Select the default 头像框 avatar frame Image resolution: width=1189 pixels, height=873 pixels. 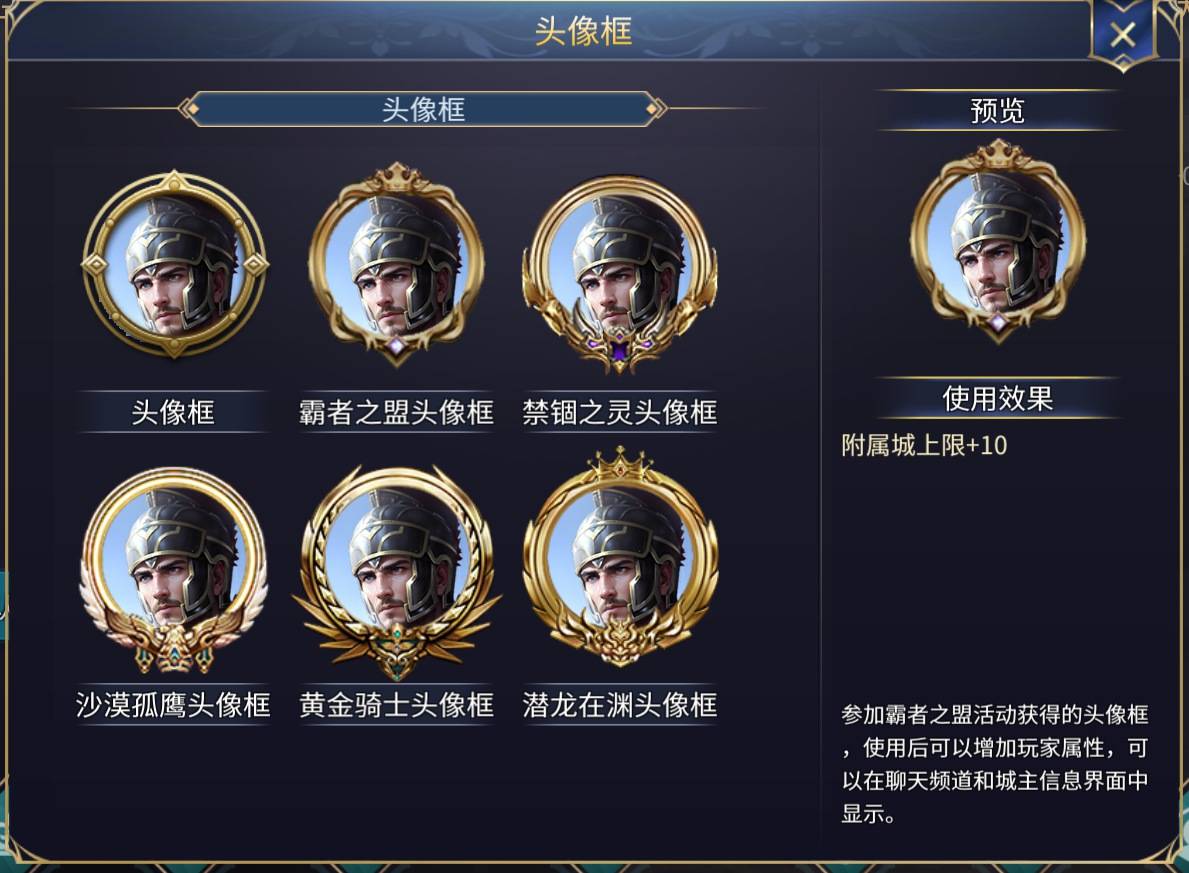[x=174, y=265]
